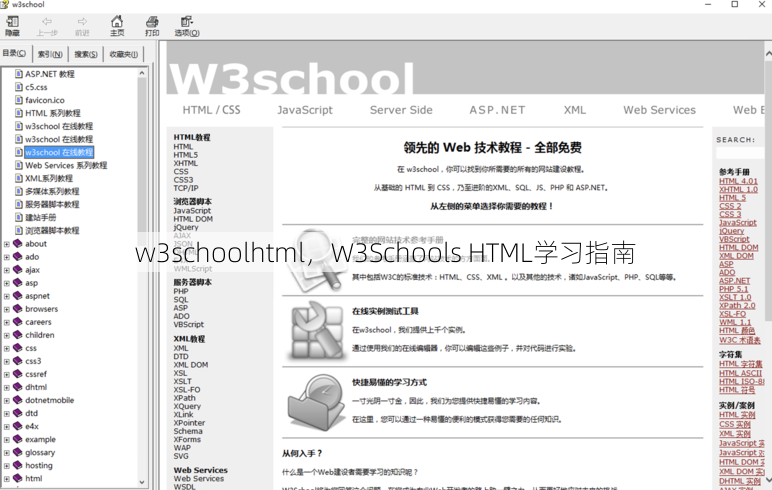
Task: Expand the css tree node
Action: pos(6,348)
